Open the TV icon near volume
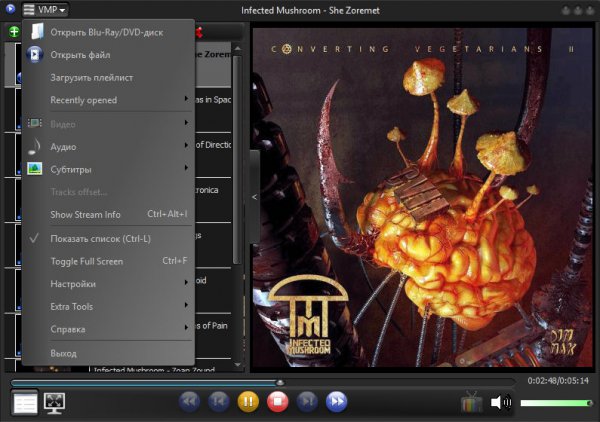This screenshot has width=600, height=422. tap(471, 402)
